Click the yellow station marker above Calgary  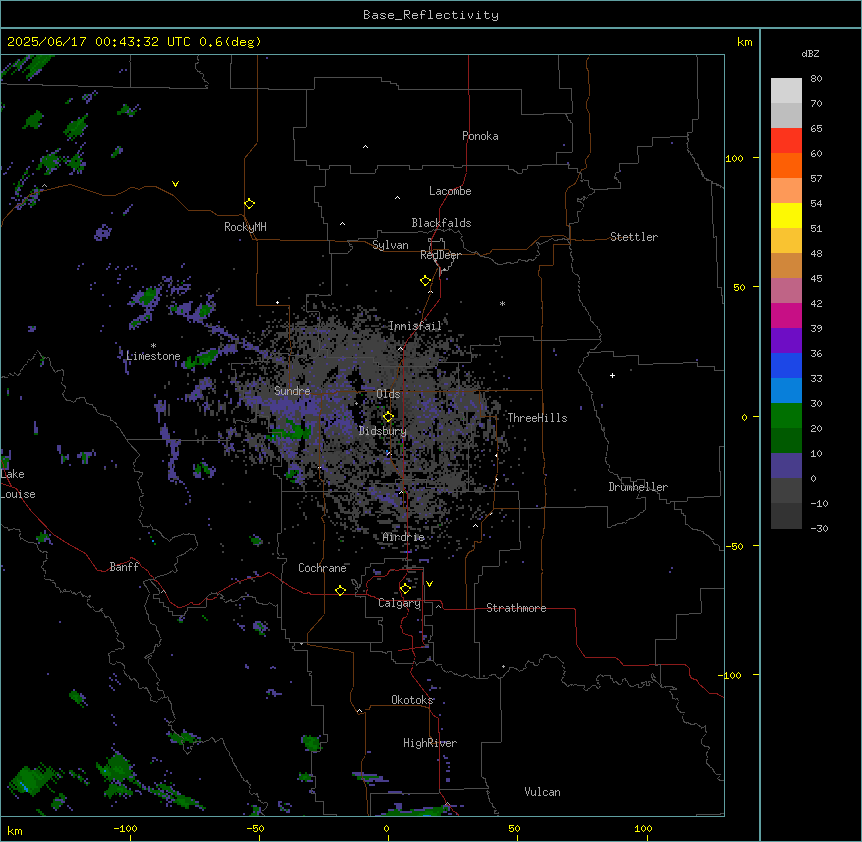[x=405, y=589]
